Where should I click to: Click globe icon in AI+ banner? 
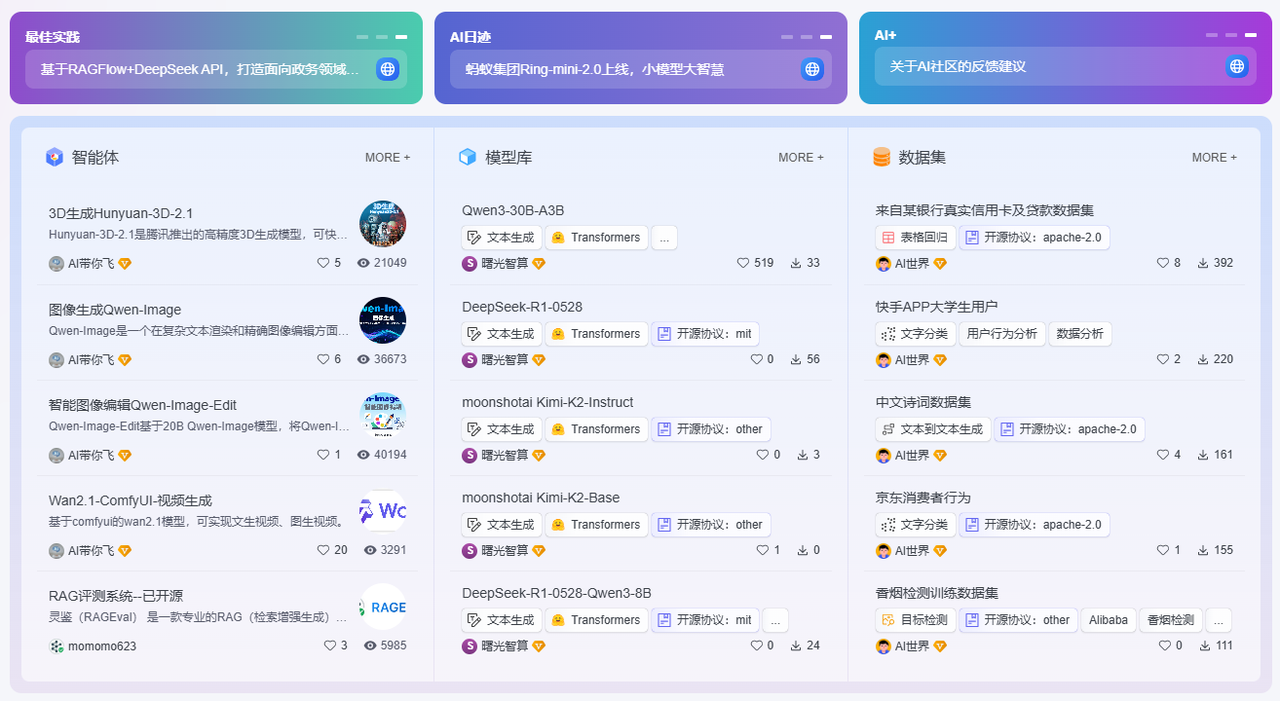[x=1237, y=66]
